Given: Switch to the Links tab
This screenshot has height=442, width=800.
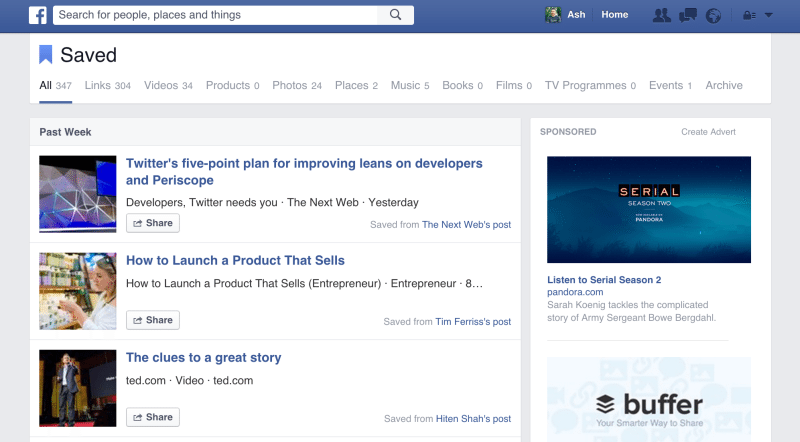Looking at the screenshot, I should click(108, 86).
